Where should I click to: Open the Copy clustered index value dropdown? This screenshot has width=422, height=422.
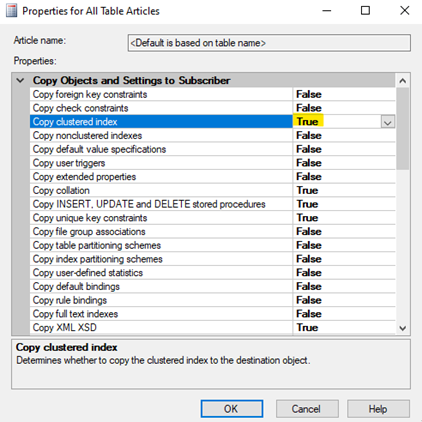tap(388, 122)
